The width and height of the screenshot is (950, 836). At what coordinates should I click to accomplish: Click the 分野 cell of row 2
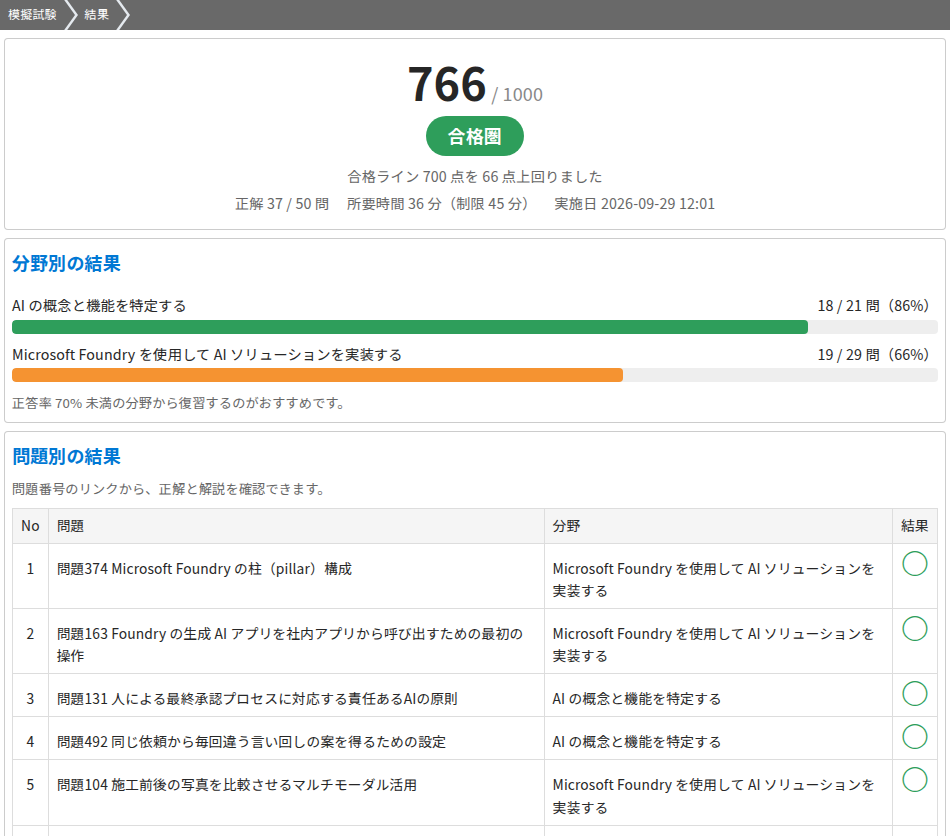[x=718, y=641]
